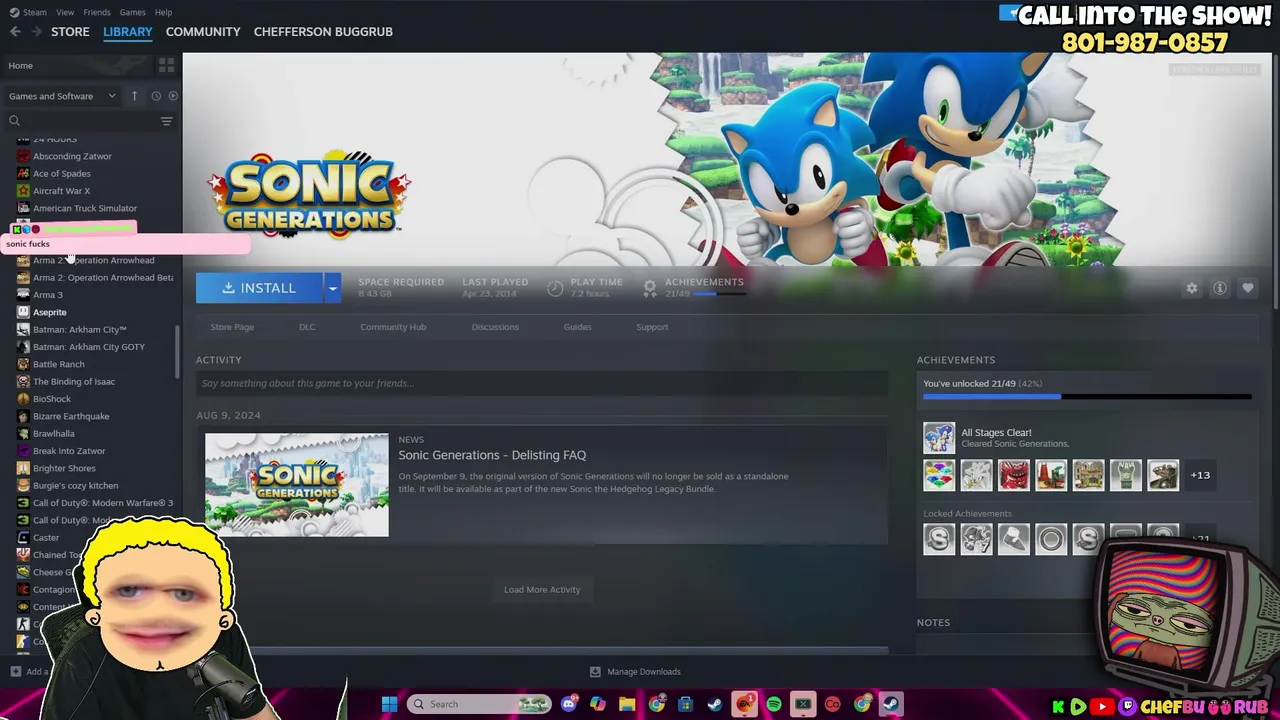This screenshot has width=1280, height=720.
Task: Open Spotify from the taskbar
Action: (774, 704)
